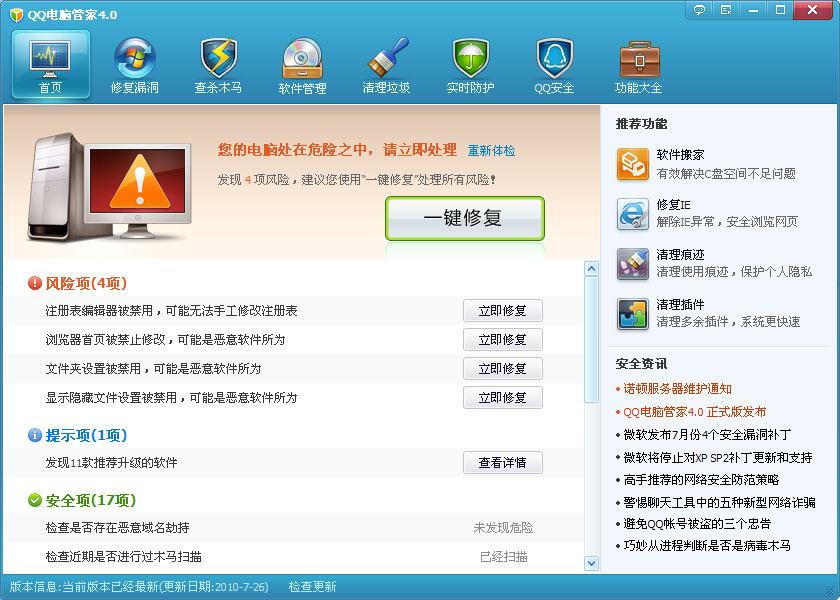
Task: Open news 警惕聊天工具中的五种新型网络诈骗
Action: (719, 502)
